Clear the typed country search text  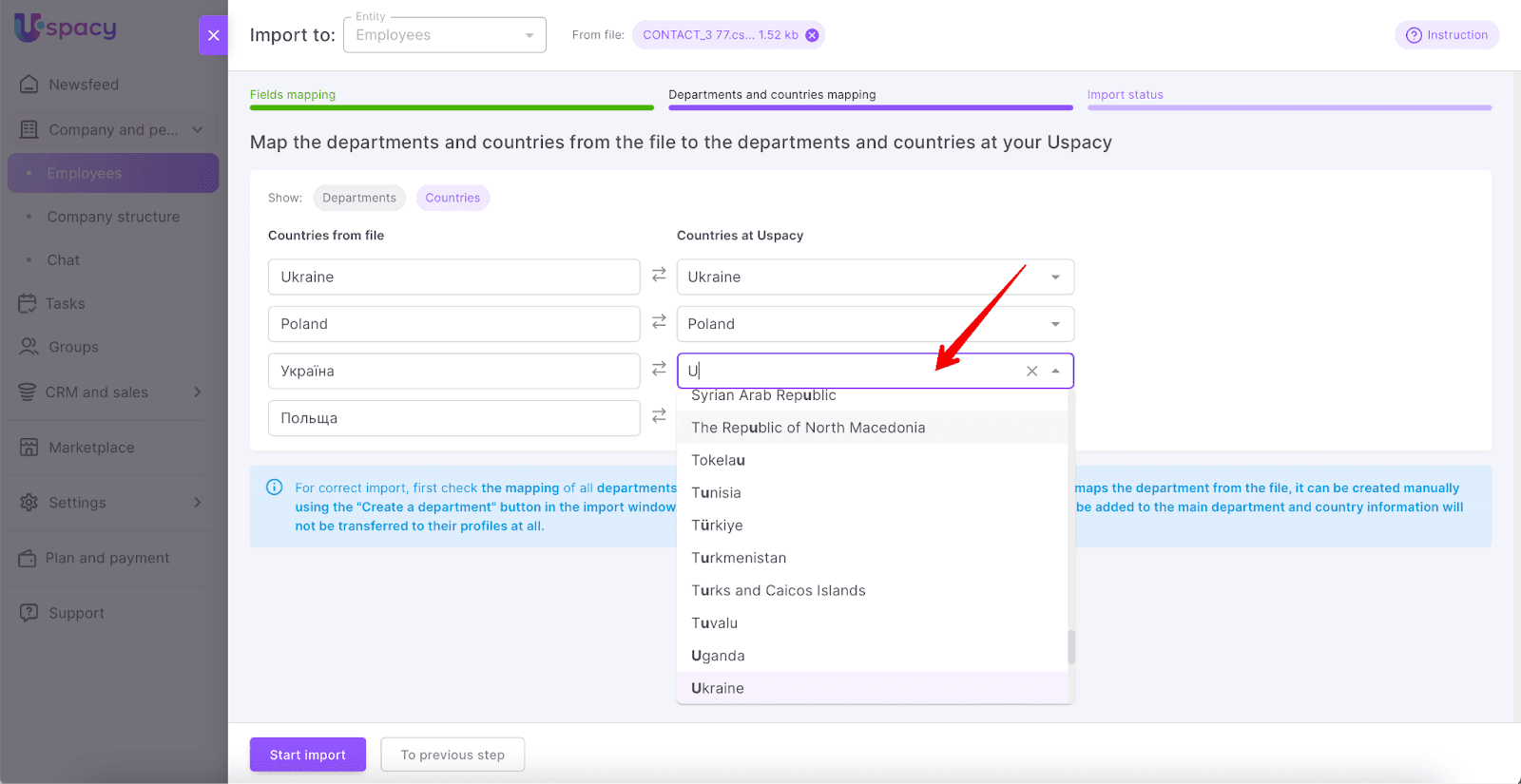pos(1031,372)
